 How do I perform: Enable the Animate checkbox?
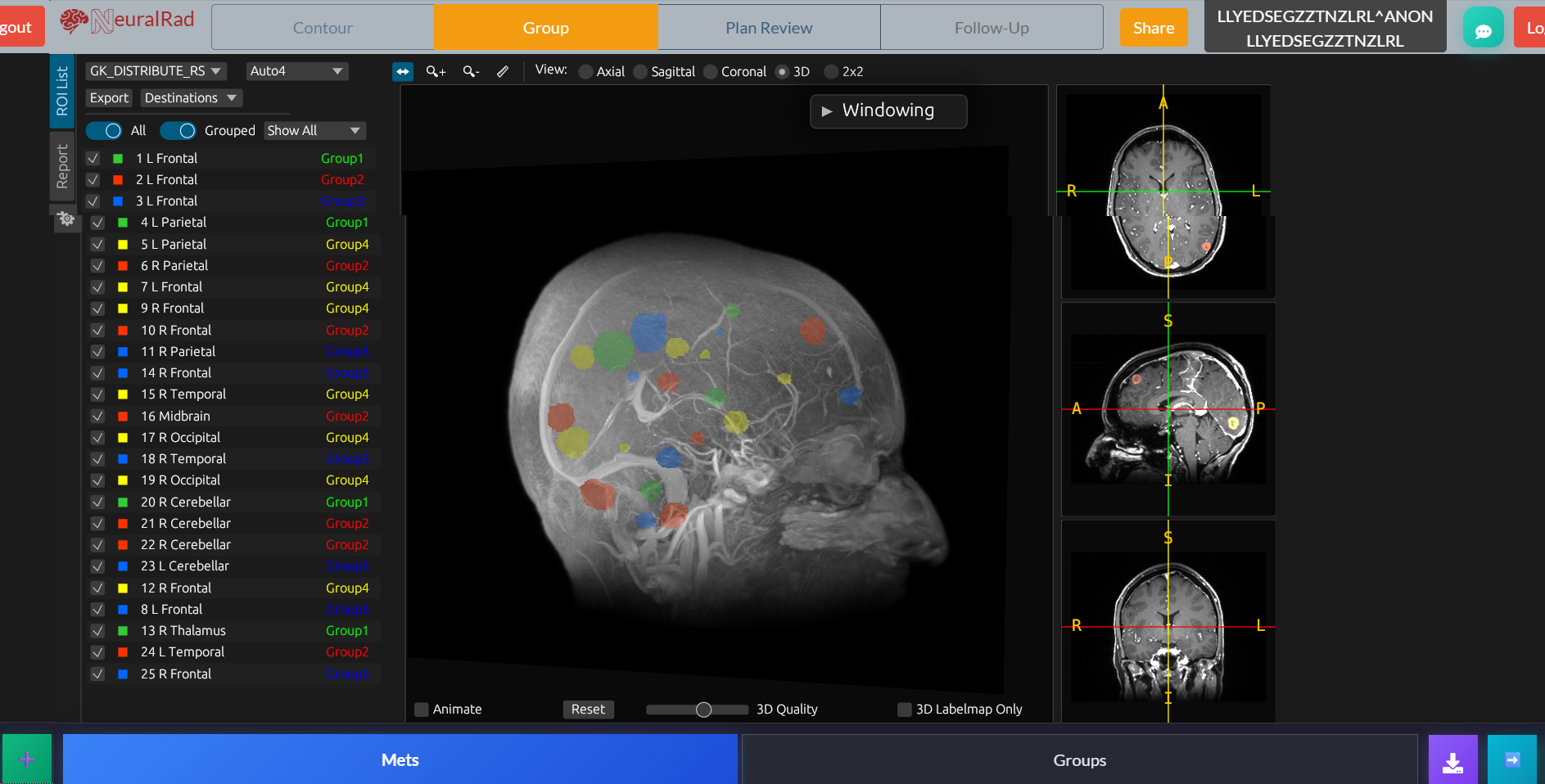coord(422,710)
